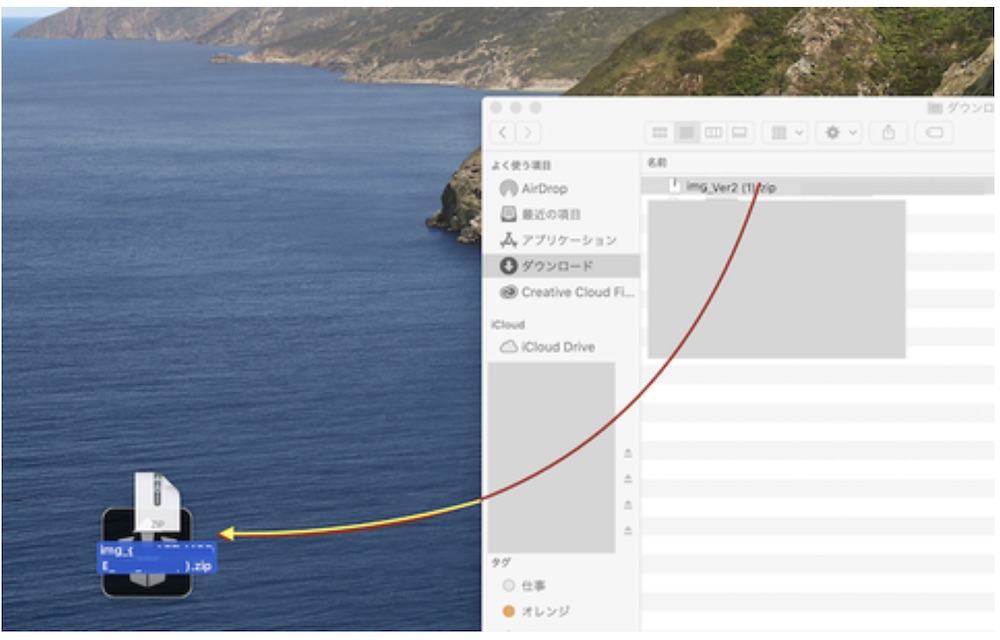Click the applications sidebar icon

[508, 240]
